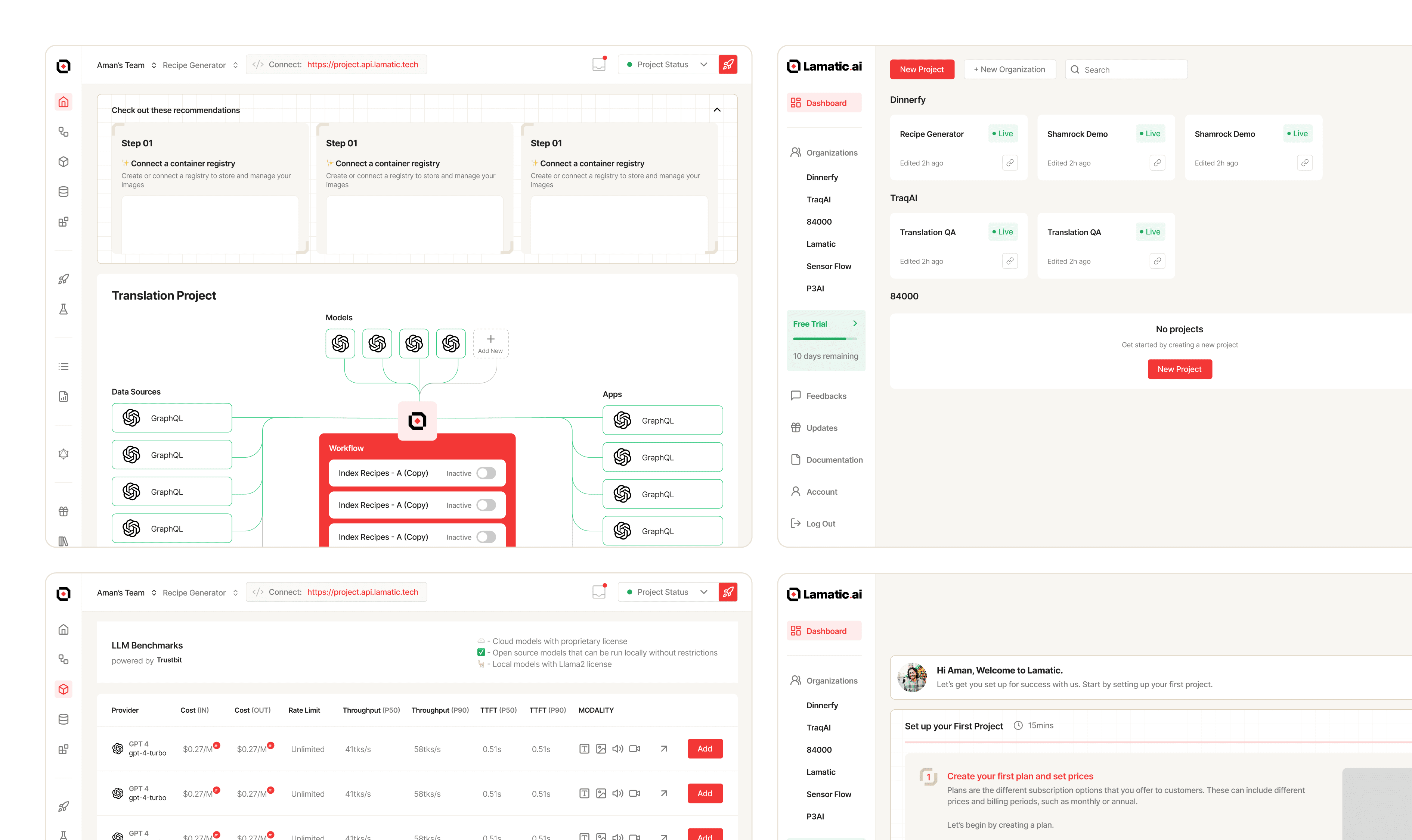The image size is (1412, 840).
Task: Click Log Out in the sidebar
Action: pyautogui.click(x=813, y=524)
